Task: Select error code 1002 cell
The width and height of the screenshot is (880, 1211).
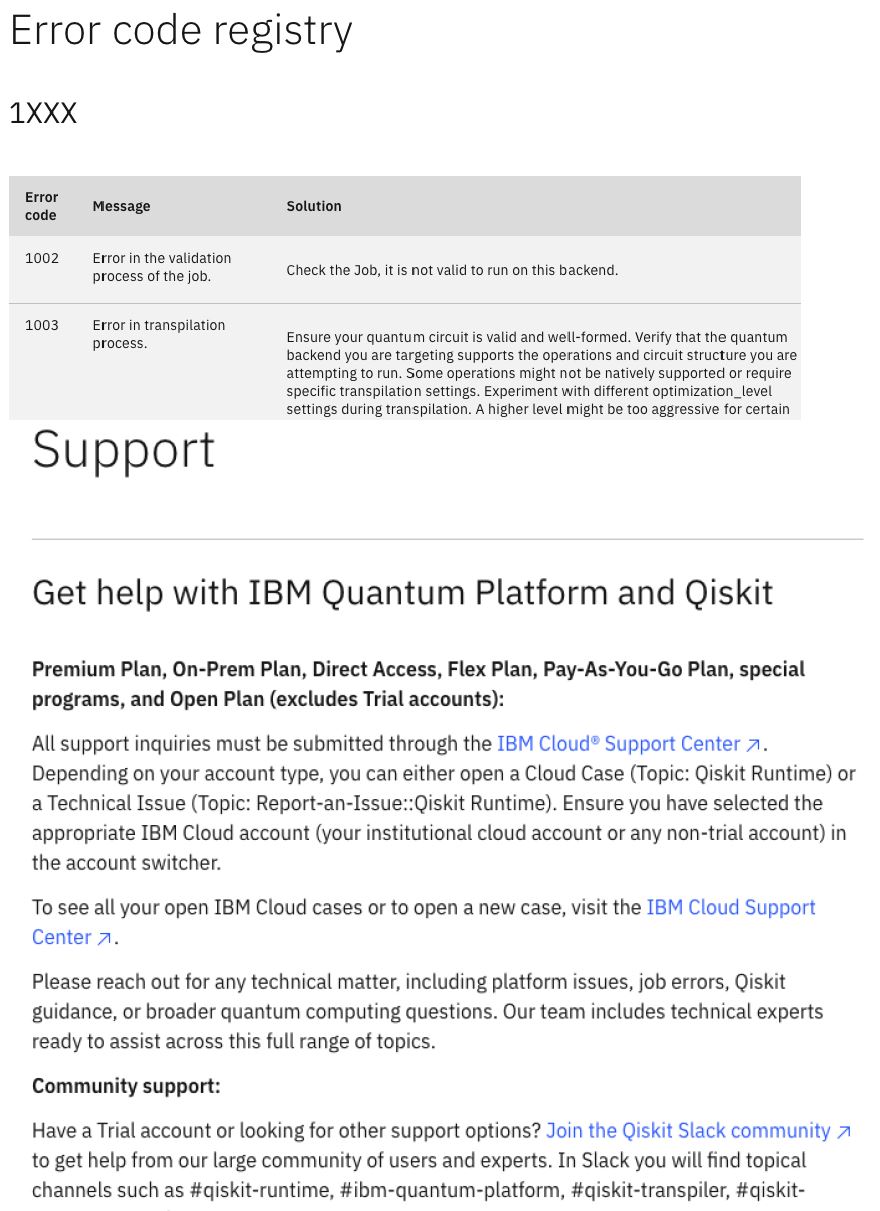Action: (42, 258)
